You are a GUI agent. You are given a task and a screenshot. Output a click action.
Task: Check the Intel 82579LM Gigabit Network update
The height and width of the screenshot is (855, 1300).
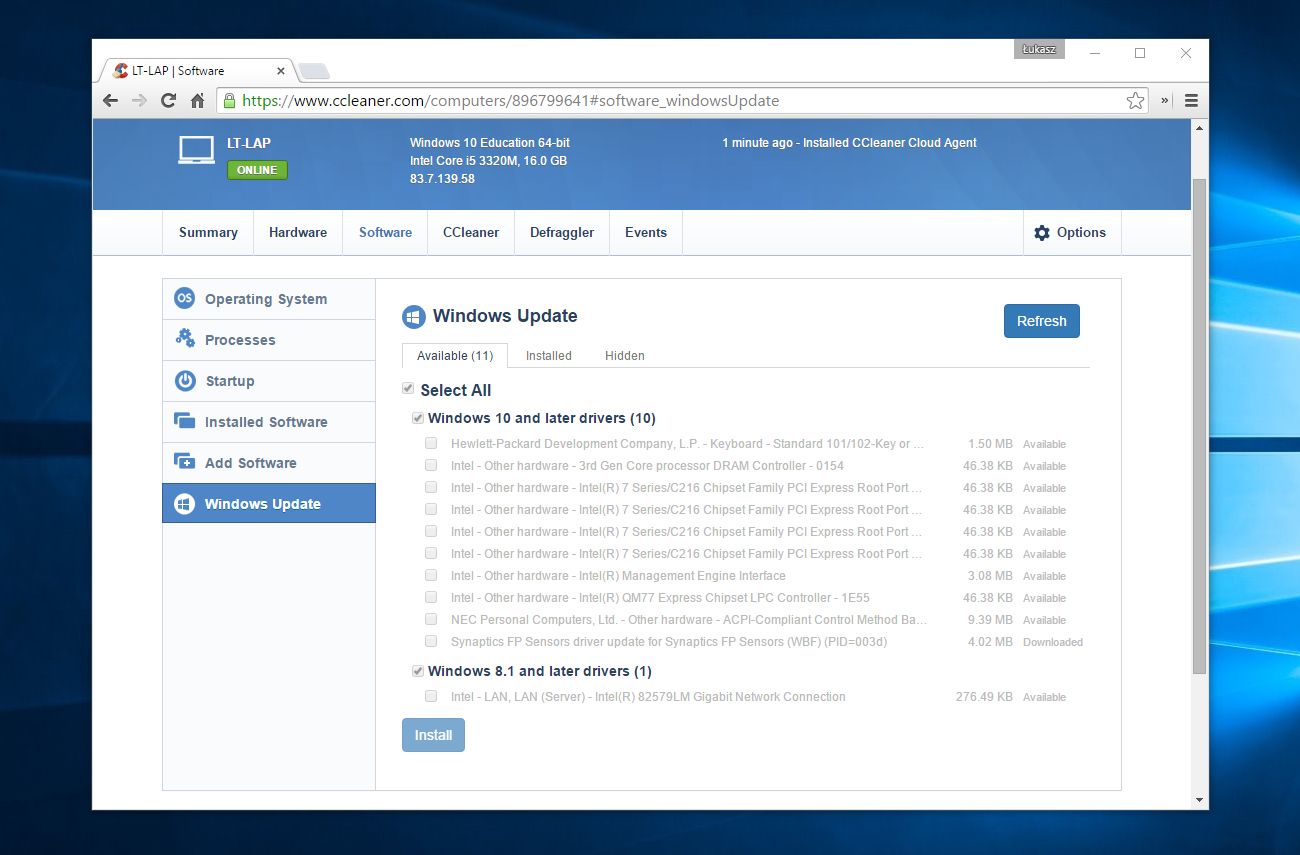click(x=431, y=696)
